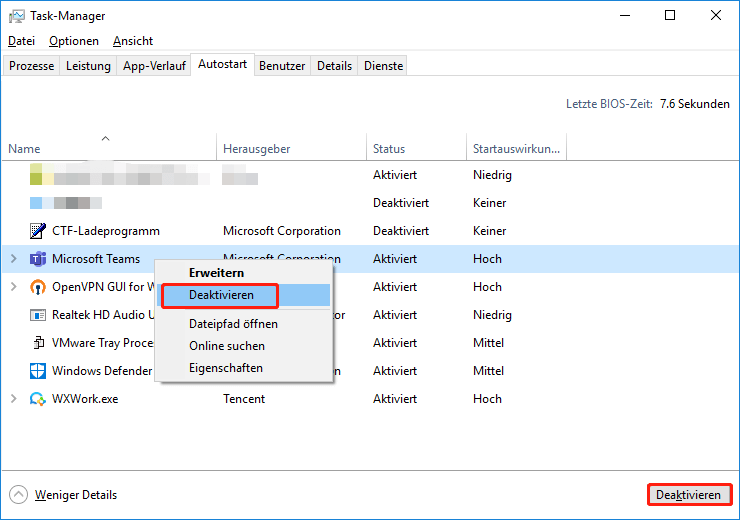Click Aktiviert status of Windows Defender

(395, 371)
